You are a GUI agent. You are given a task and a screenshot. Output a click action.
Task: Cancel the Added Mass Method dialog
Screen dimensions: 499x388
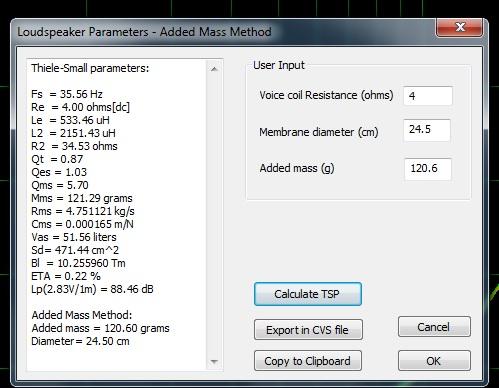[434, 327]
